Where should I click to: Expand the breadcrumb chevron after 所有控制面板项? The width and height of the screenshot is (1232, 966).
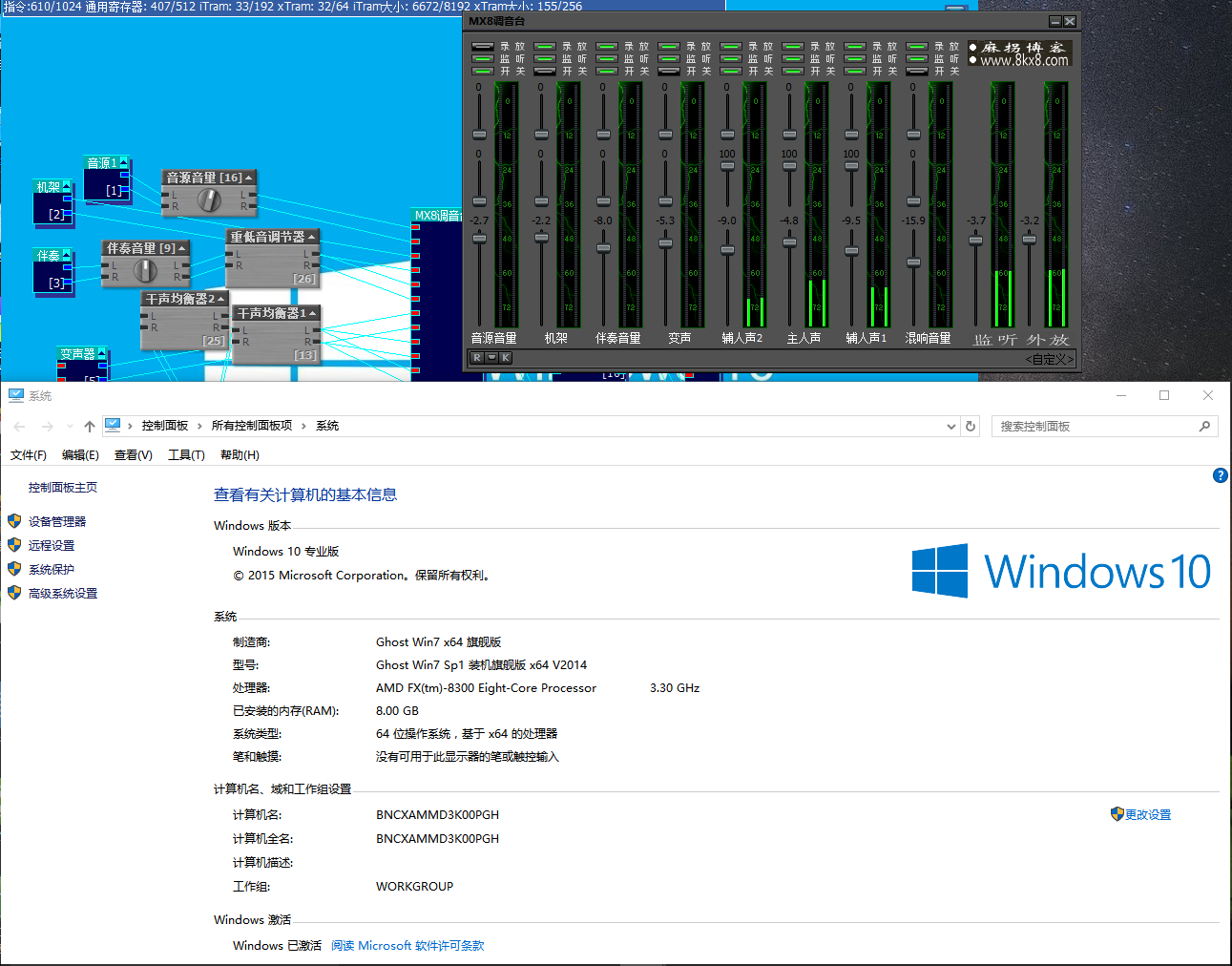(303, 427)
